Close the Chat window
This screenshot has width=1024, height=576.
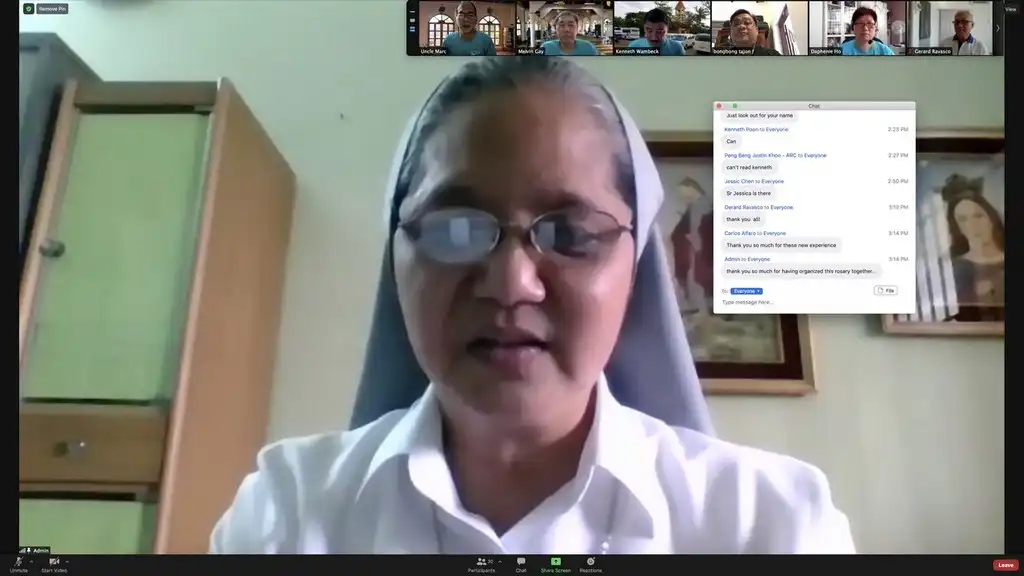coord(719,106)
